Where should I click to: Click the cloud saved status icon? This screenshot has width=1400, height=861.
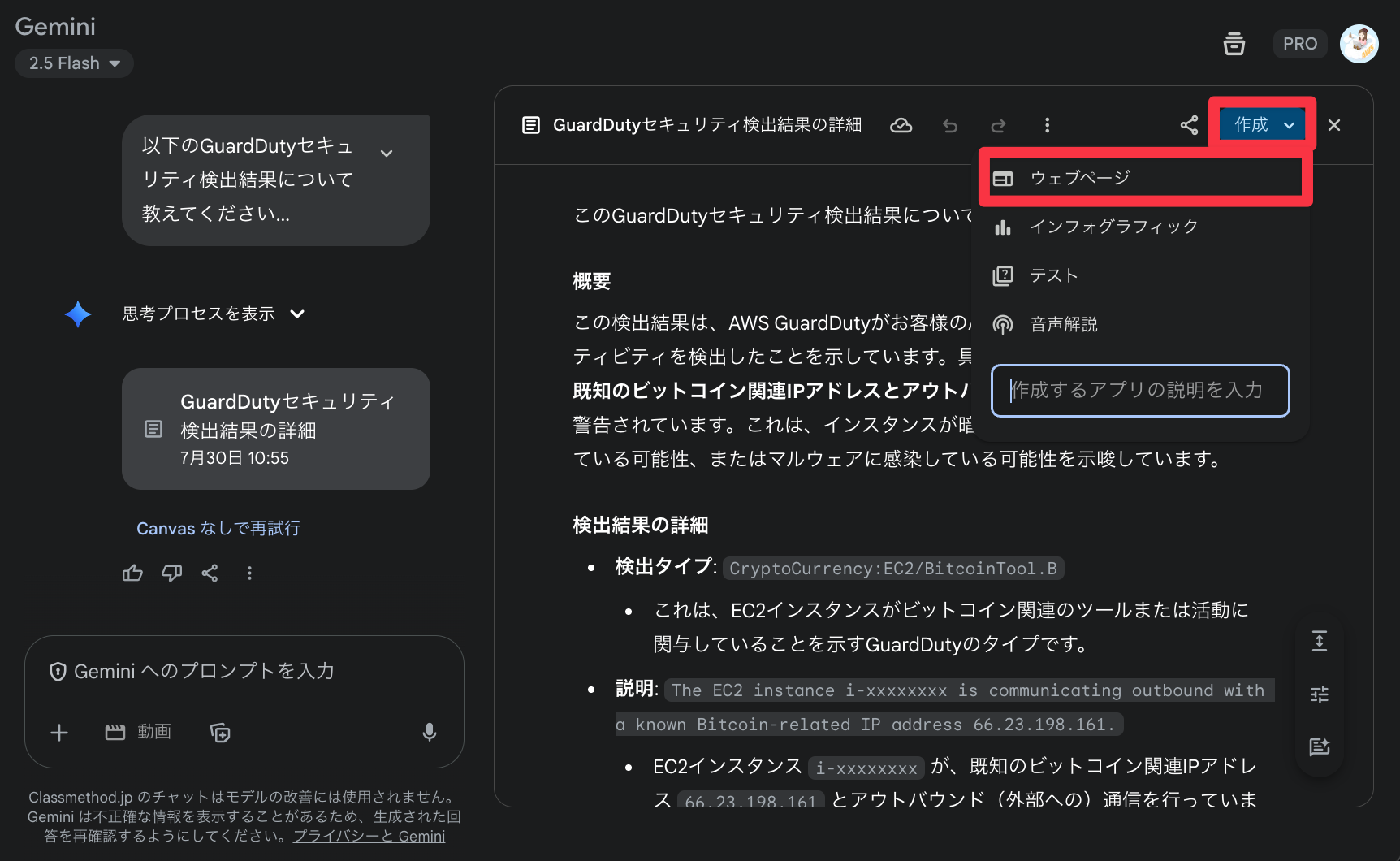[x=901, y=125]
